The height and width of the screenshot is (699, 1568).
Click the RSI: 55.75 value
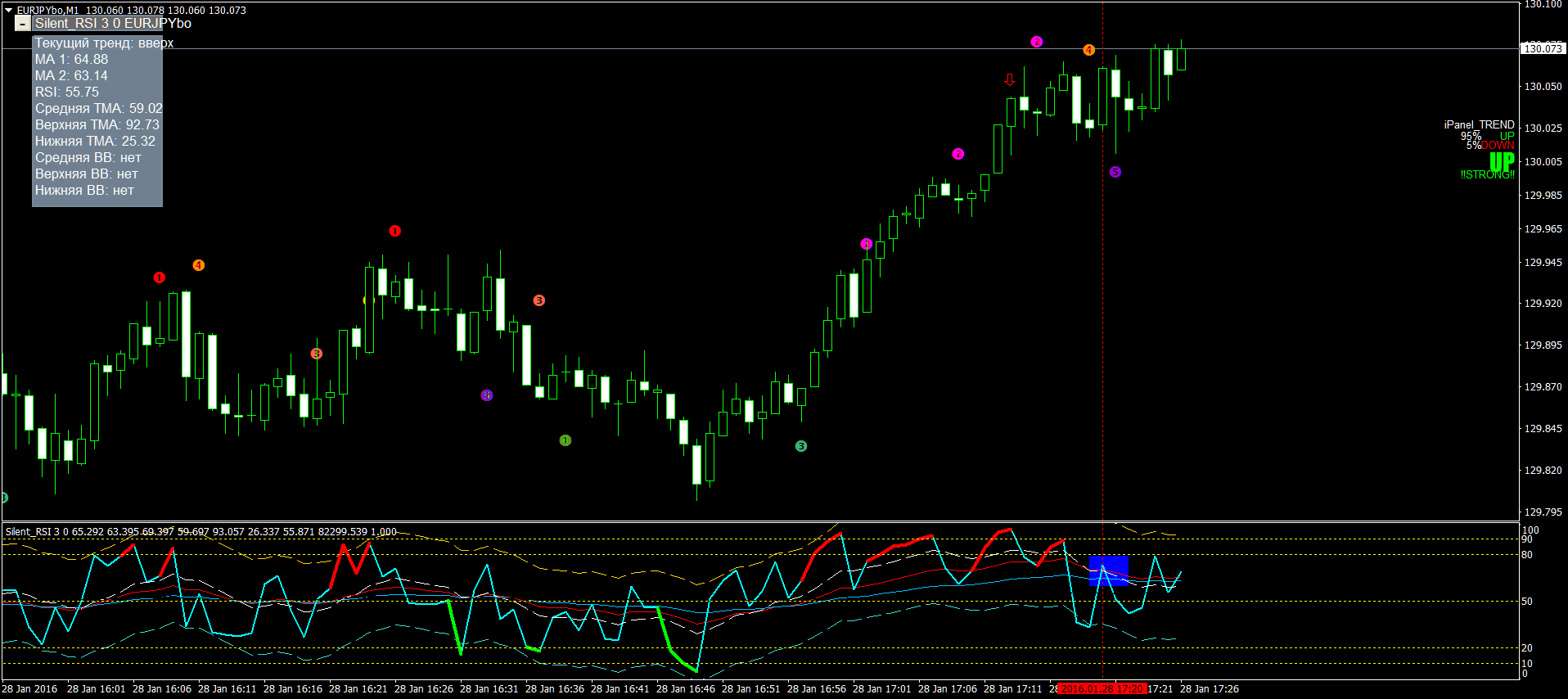coord(66,92)
